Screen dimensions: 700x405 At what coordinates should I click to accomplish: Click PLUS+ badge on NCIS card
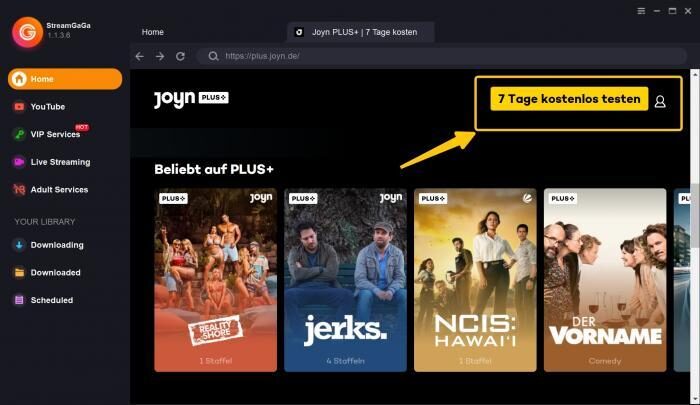click(x=433, y=199)
